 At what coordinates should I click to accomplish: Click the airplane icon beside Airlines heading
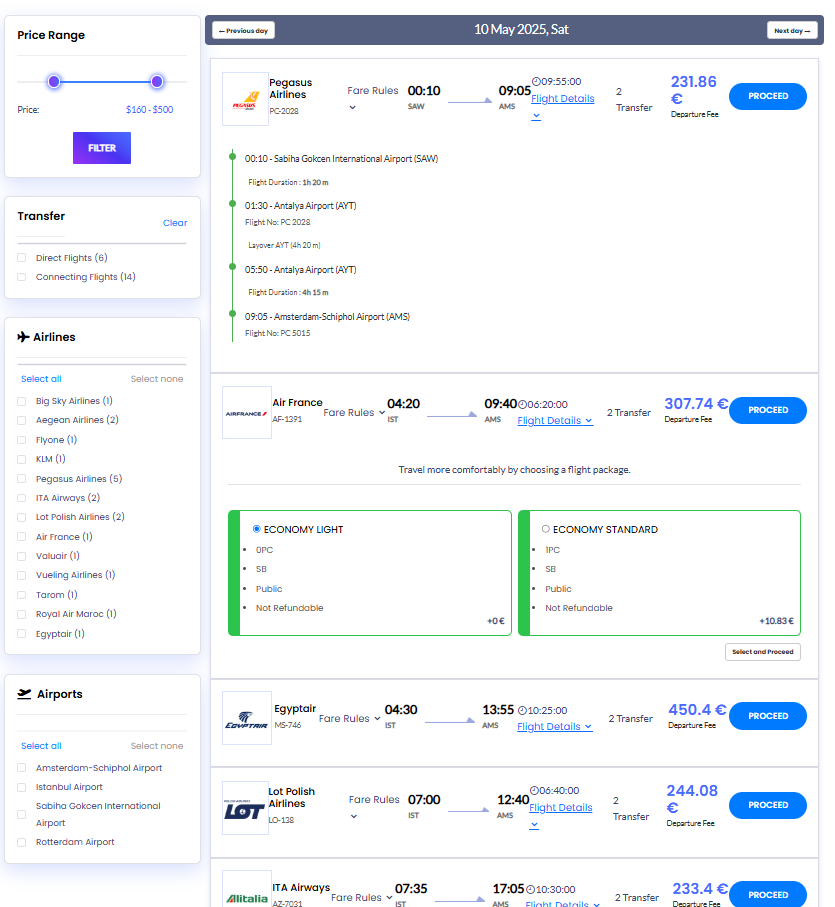pos(23,337)
